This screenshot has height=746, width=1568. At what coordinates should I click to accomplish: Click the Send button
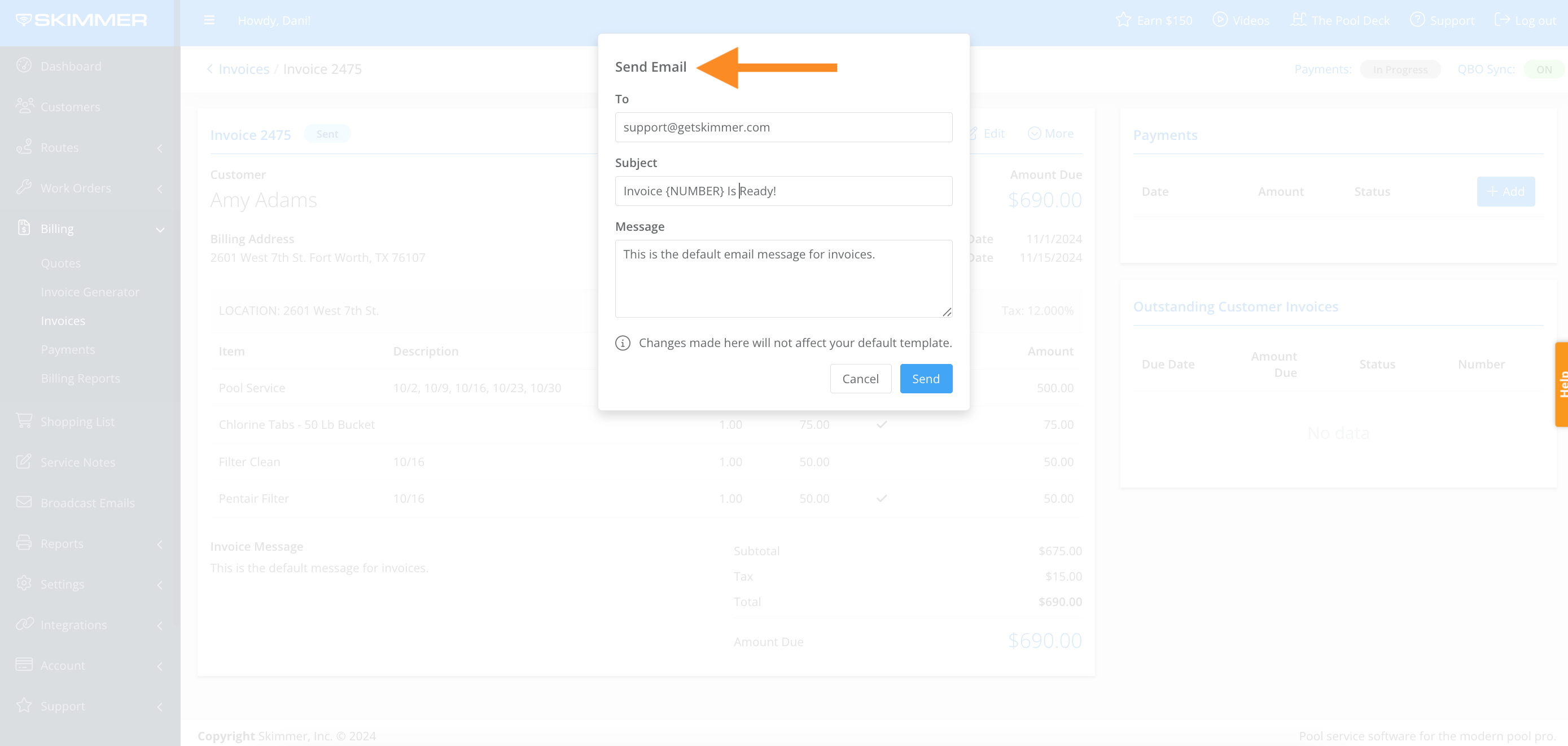[x=926, y=379]
